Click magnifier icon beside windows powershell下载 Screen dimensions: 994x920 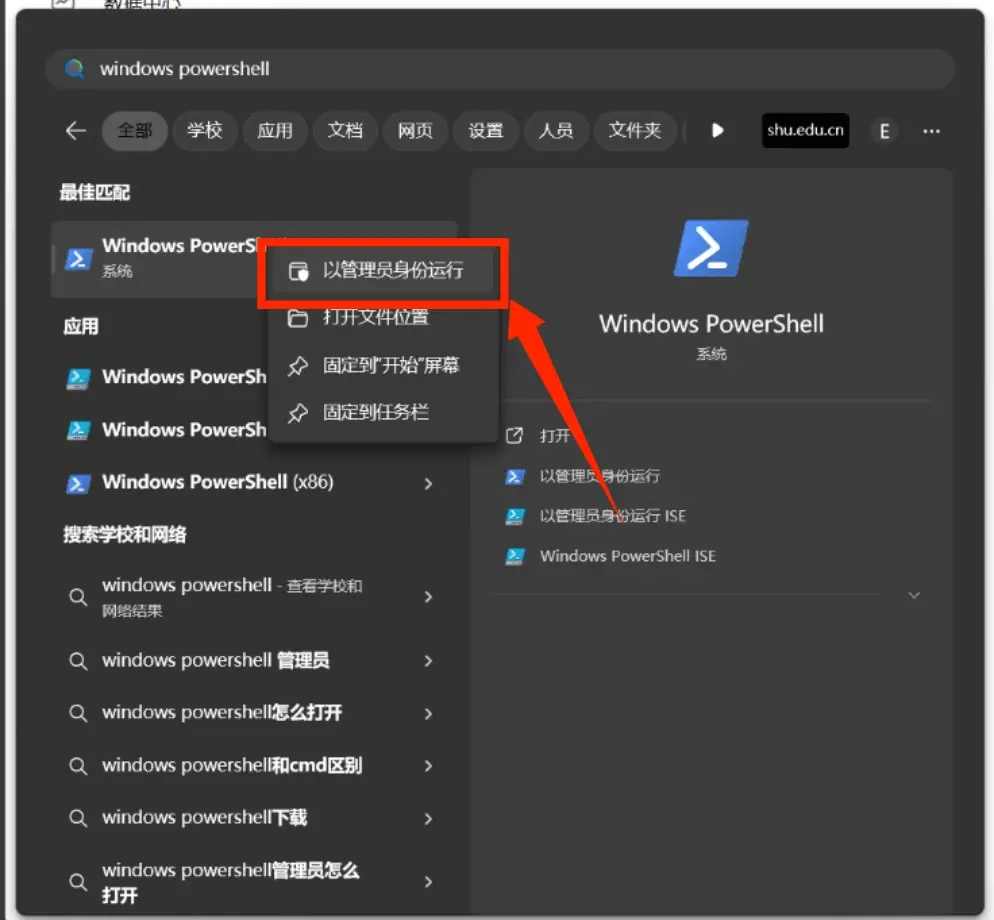(78, 818)
